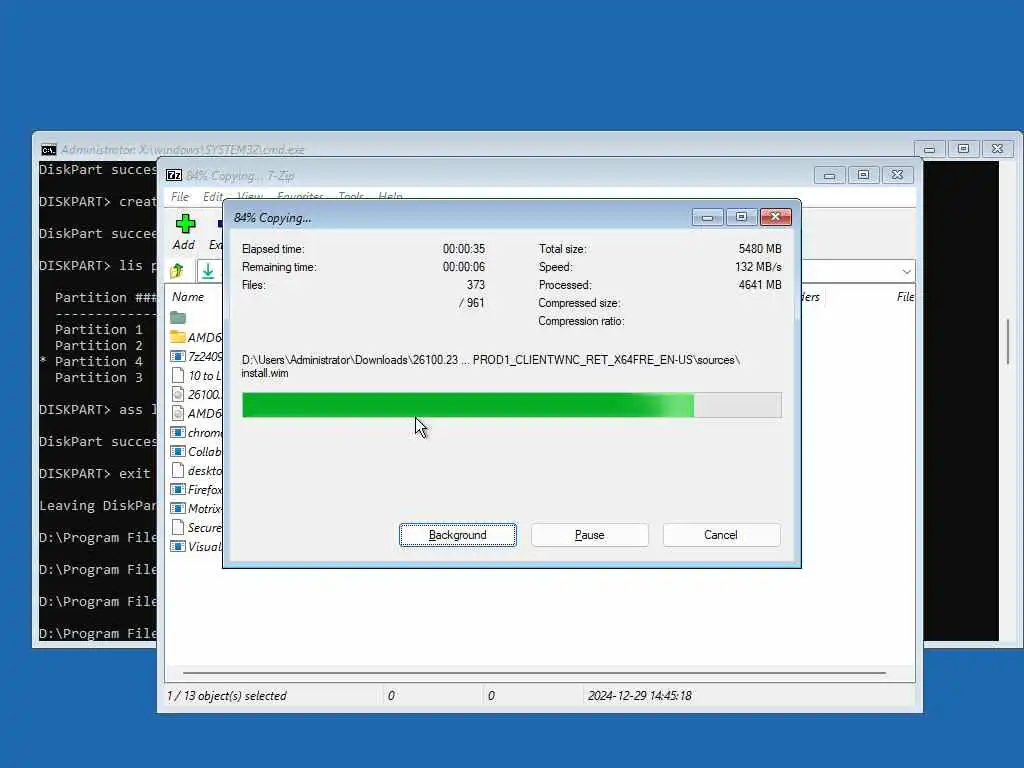Image resolution: width=1024 pixels, height=768 pixels.
Task: Close the 84% Copying dialog with red X
Action: [x=776, y=217]
